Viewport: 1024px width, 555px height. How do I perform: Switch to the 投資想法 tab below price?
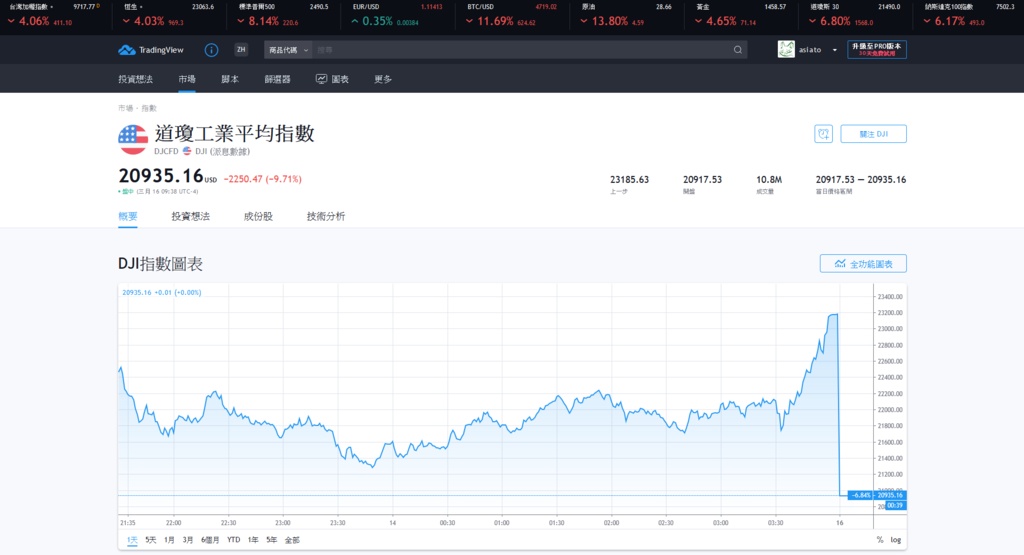[x=191, y=216]
